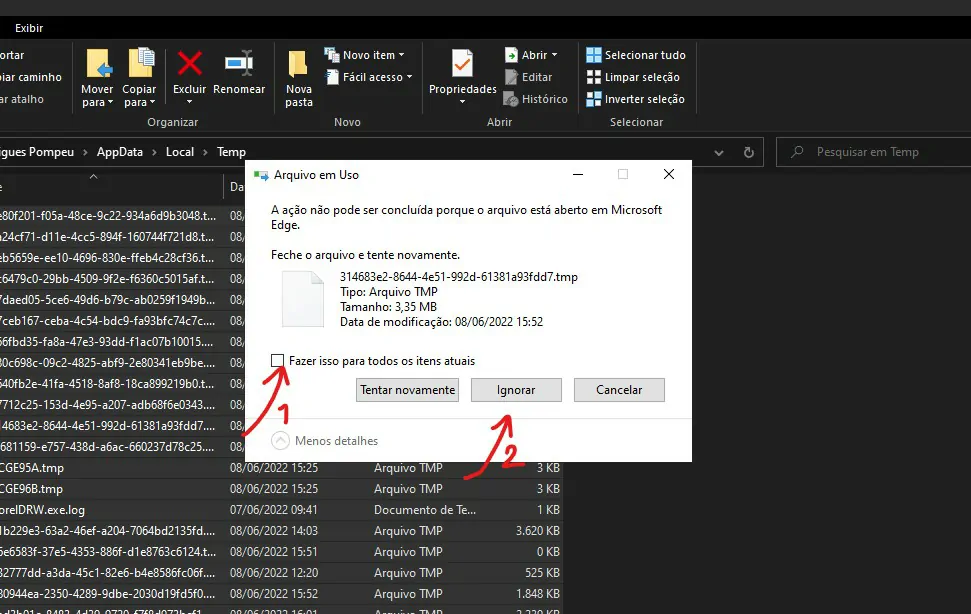Open Mover para dropdown arrow
The height and width of the screenshot is (614, 971).
(x=110, y=103)
